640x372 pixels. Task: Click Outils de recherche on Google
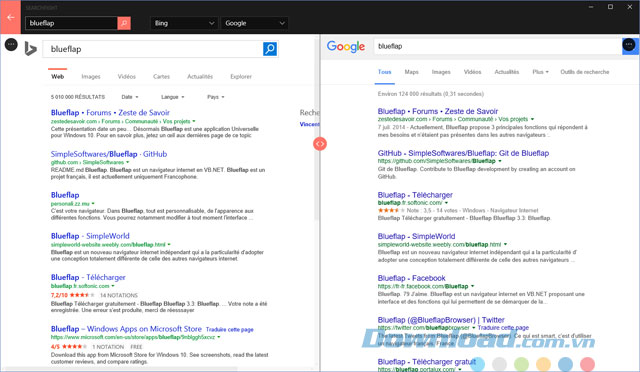584,72
